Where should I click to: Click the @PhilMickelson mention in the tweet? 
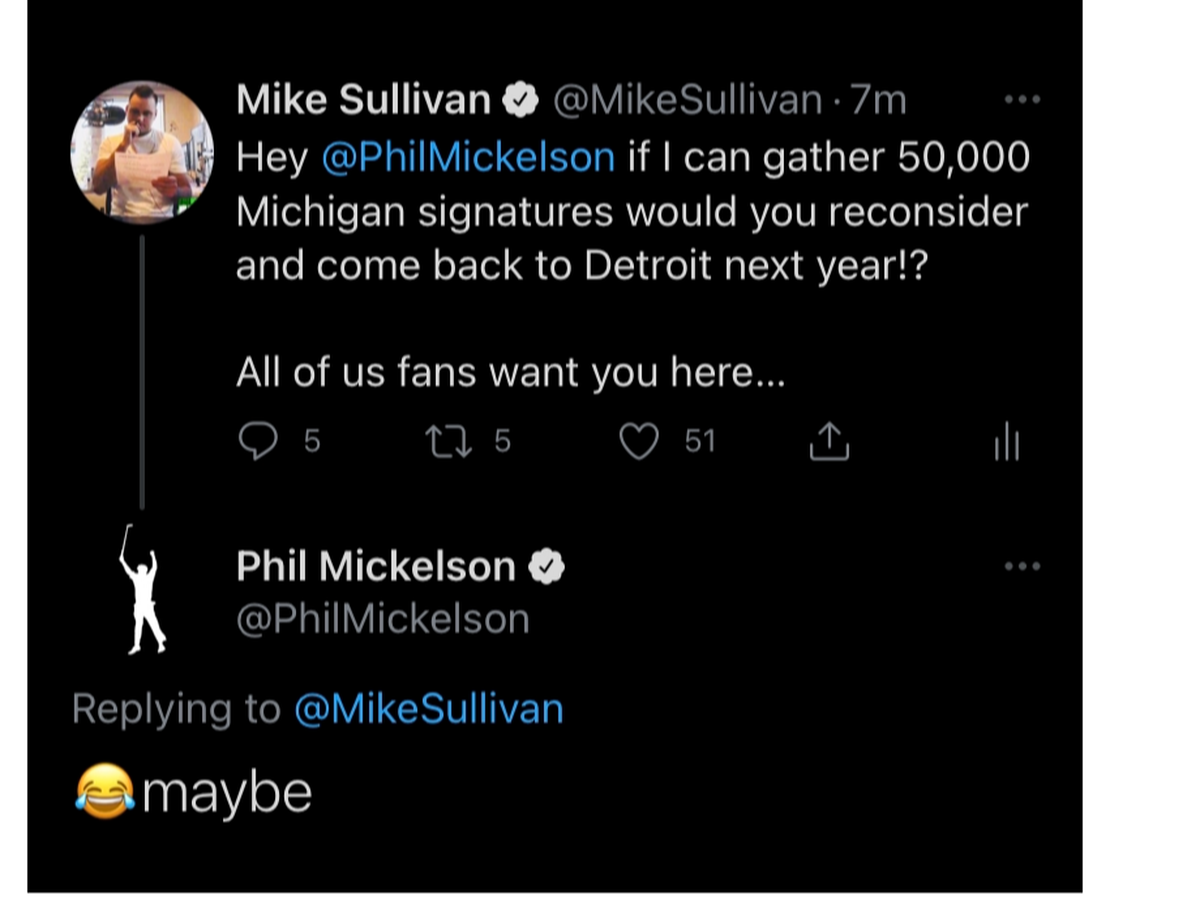click(x=468, y=157)
